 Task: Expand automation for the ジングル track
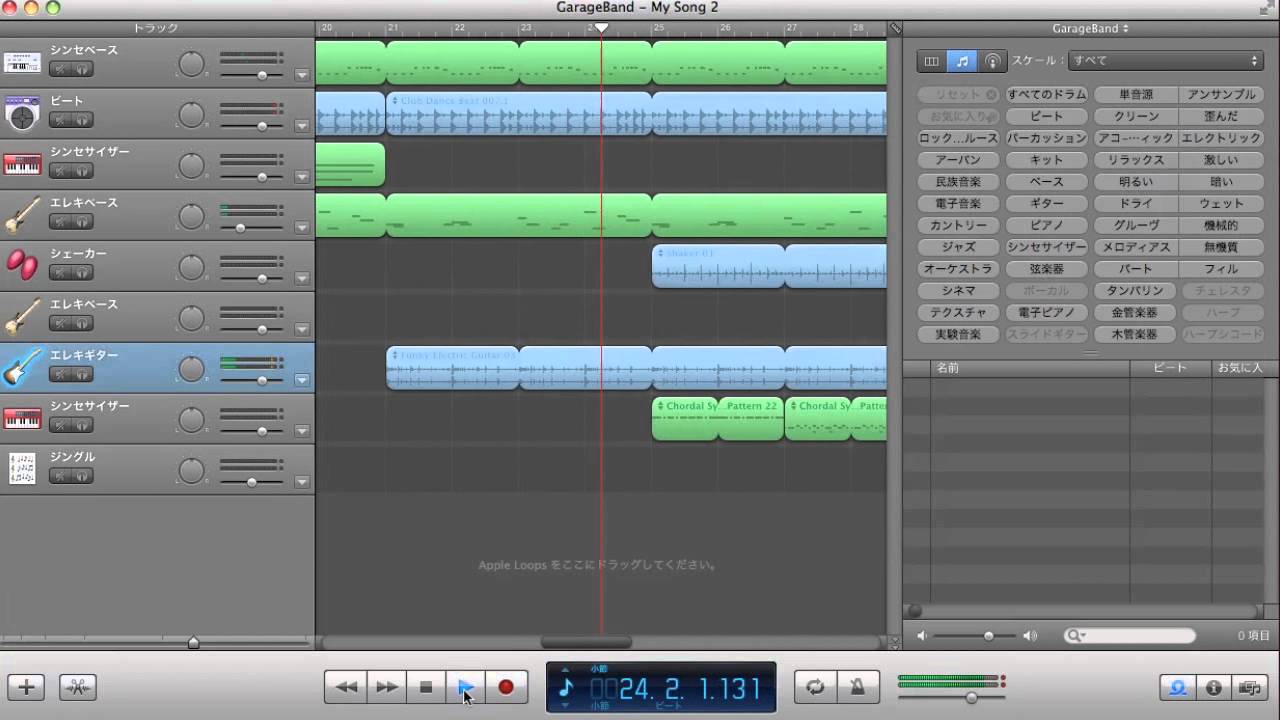point(302,482)
